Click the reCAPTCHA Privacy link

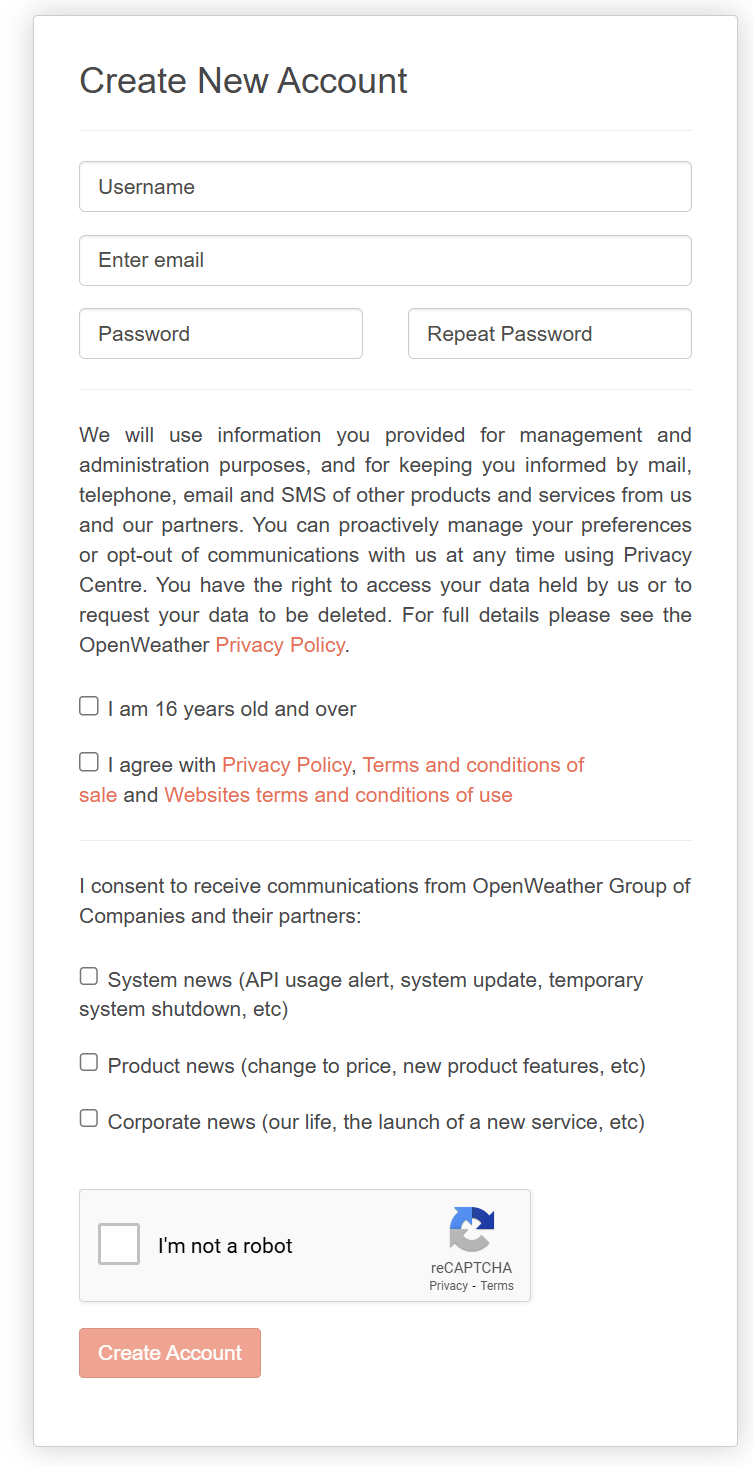tap(448, 1286)
